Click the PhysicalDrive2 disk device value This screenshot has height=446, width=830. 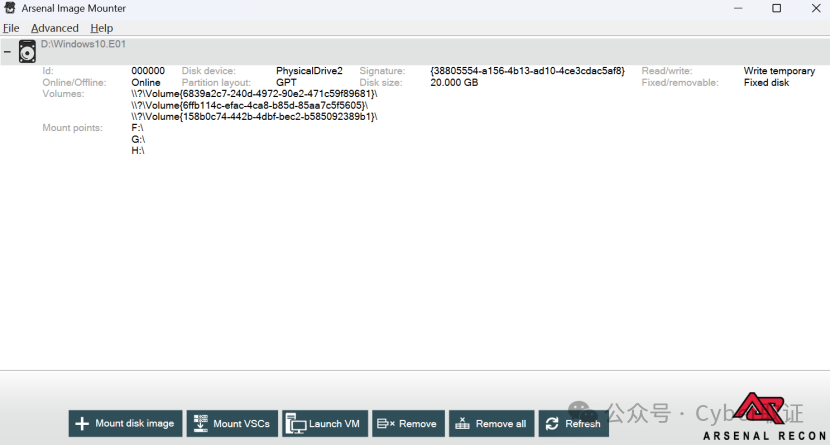click(309, 71)
